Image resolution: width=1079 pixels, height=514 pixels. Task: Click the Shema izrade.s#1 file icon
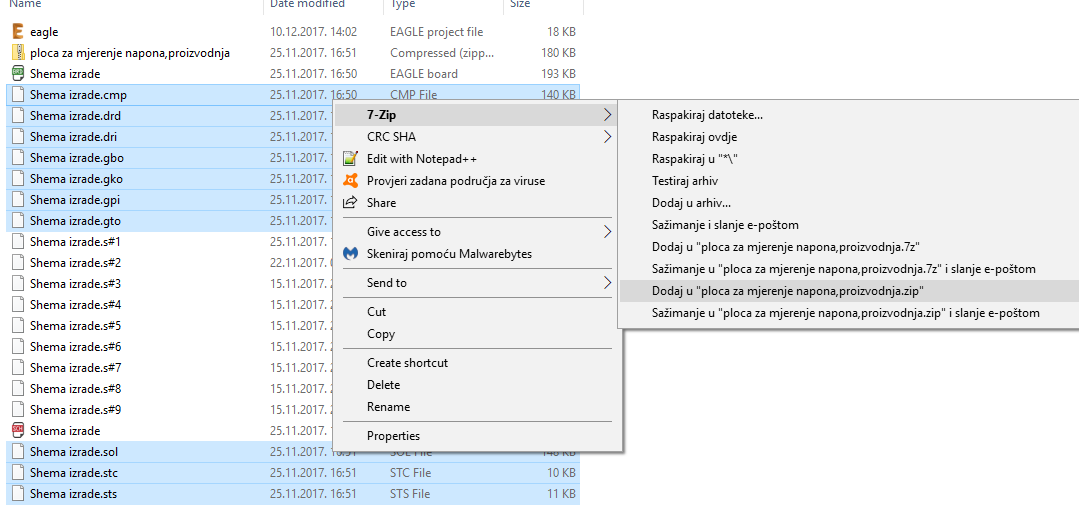pos(18,242)
